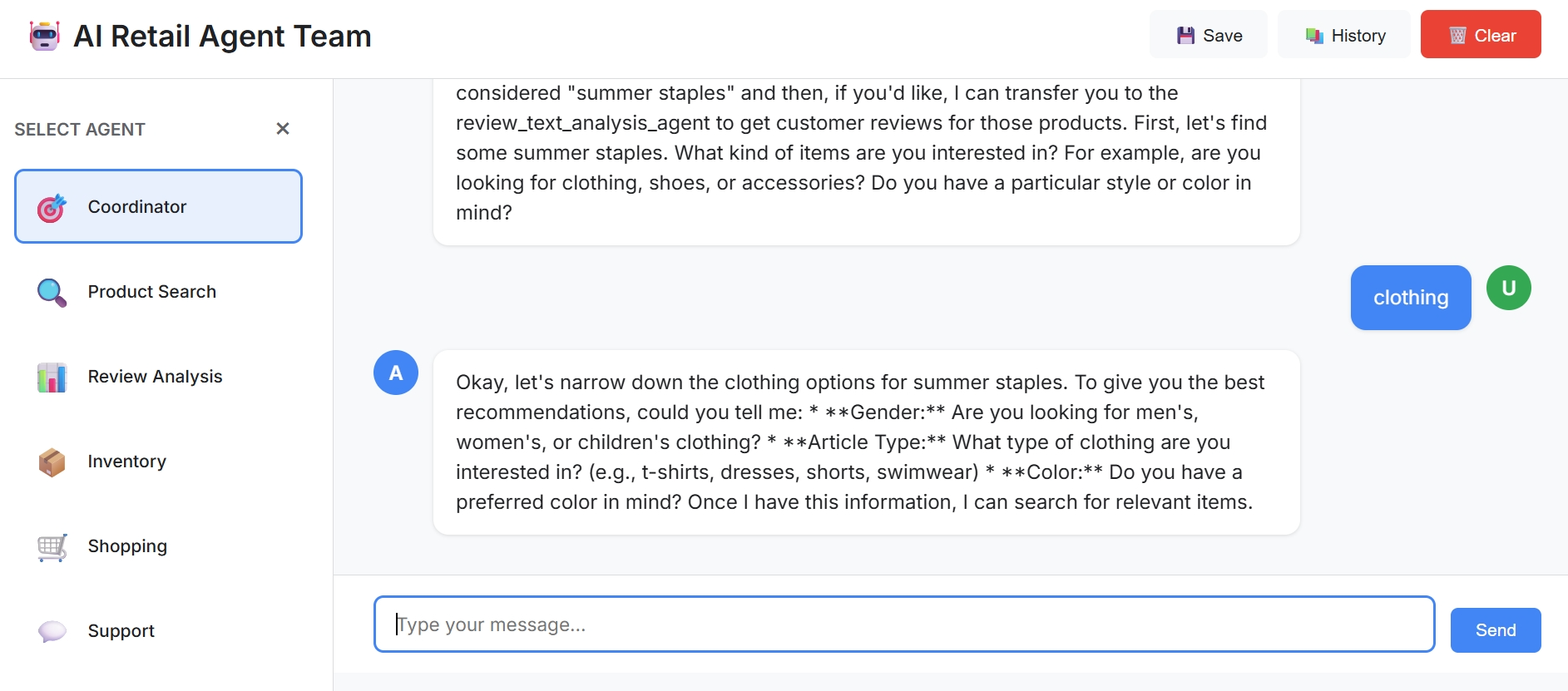
Task: Click the Shopping cart icon
Action: click(52, 547)
